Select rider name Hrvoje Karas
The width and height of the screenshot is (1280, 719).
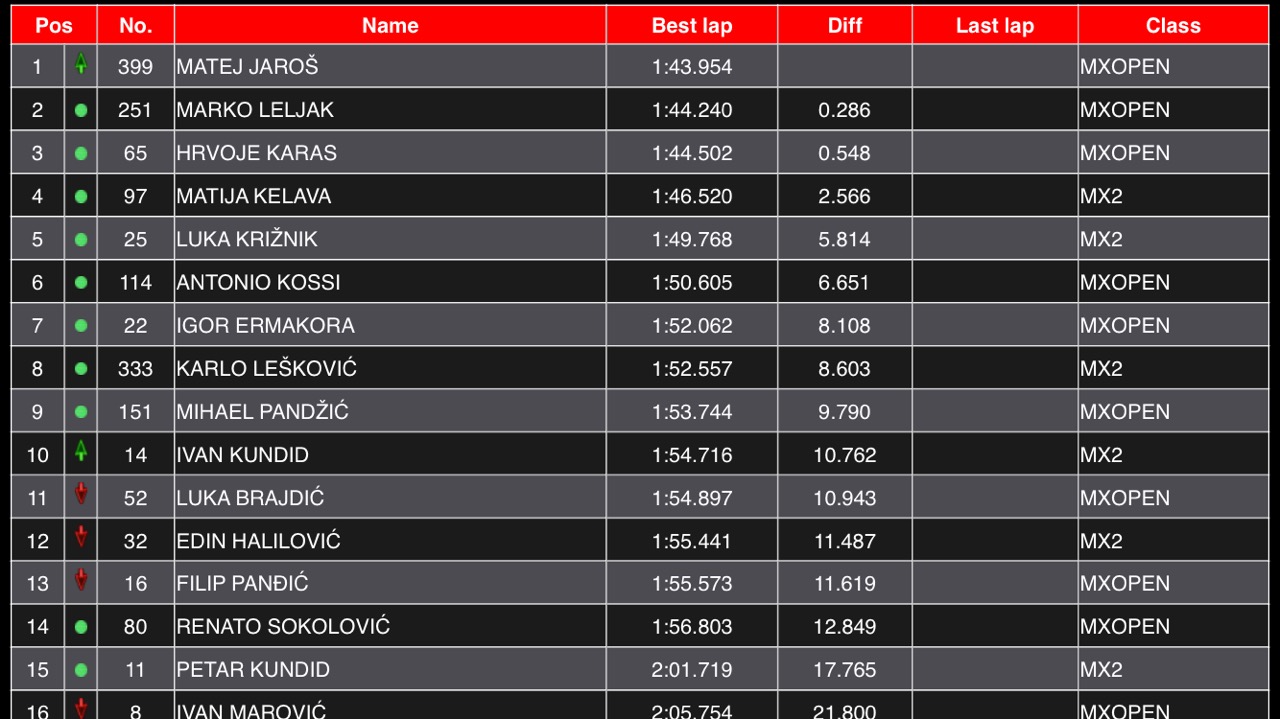257,153
